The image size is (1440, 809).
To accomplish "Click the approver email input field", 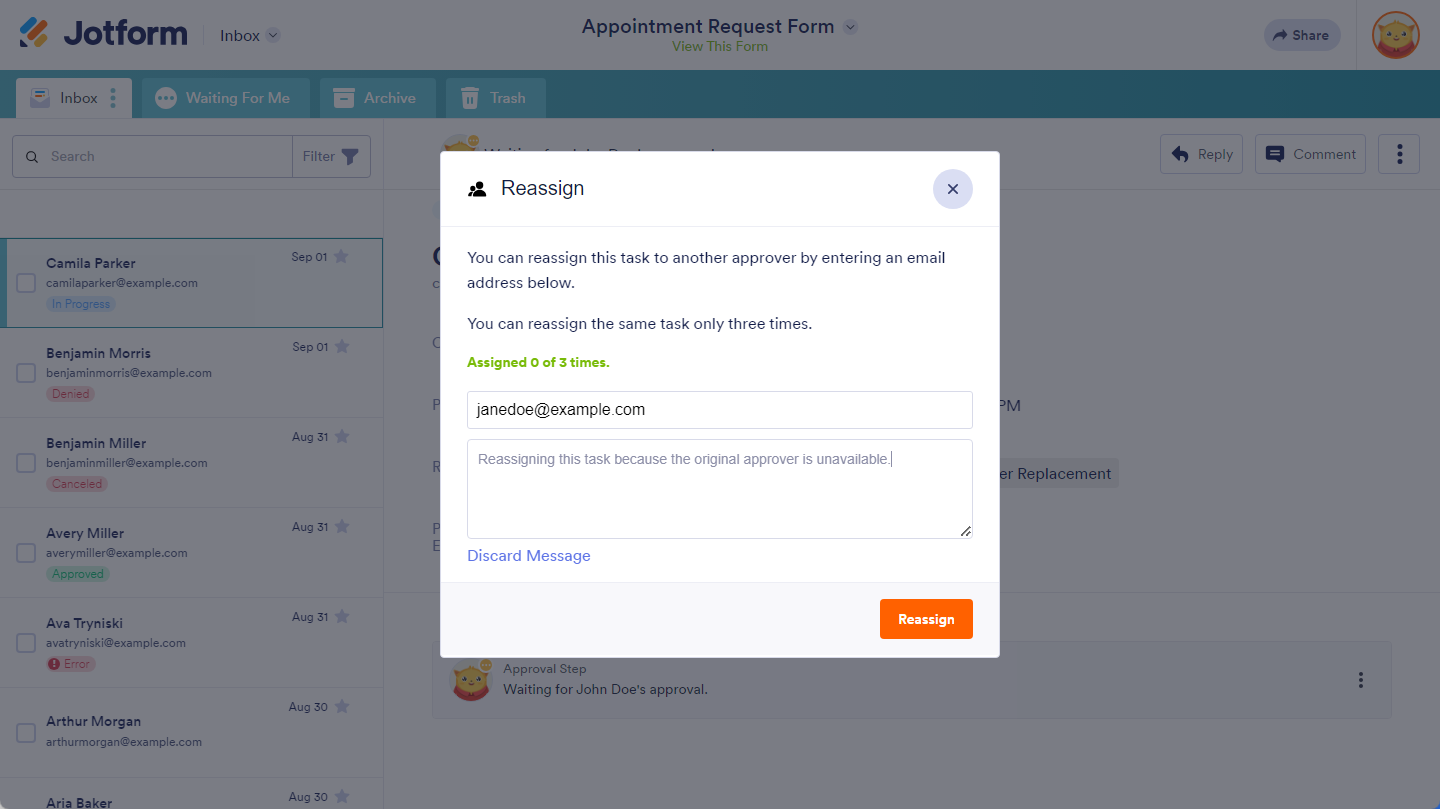I will tap(719, 410).
